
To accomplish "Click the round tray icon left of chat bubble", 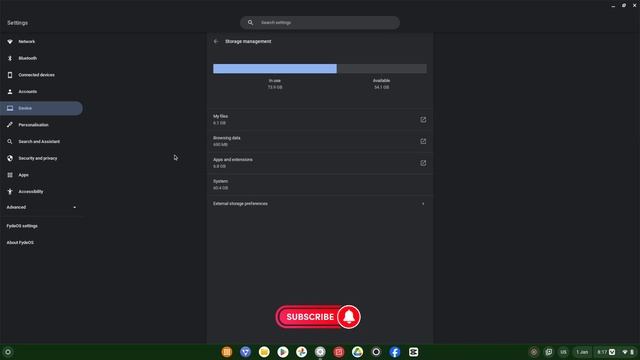I will [533, 352].
